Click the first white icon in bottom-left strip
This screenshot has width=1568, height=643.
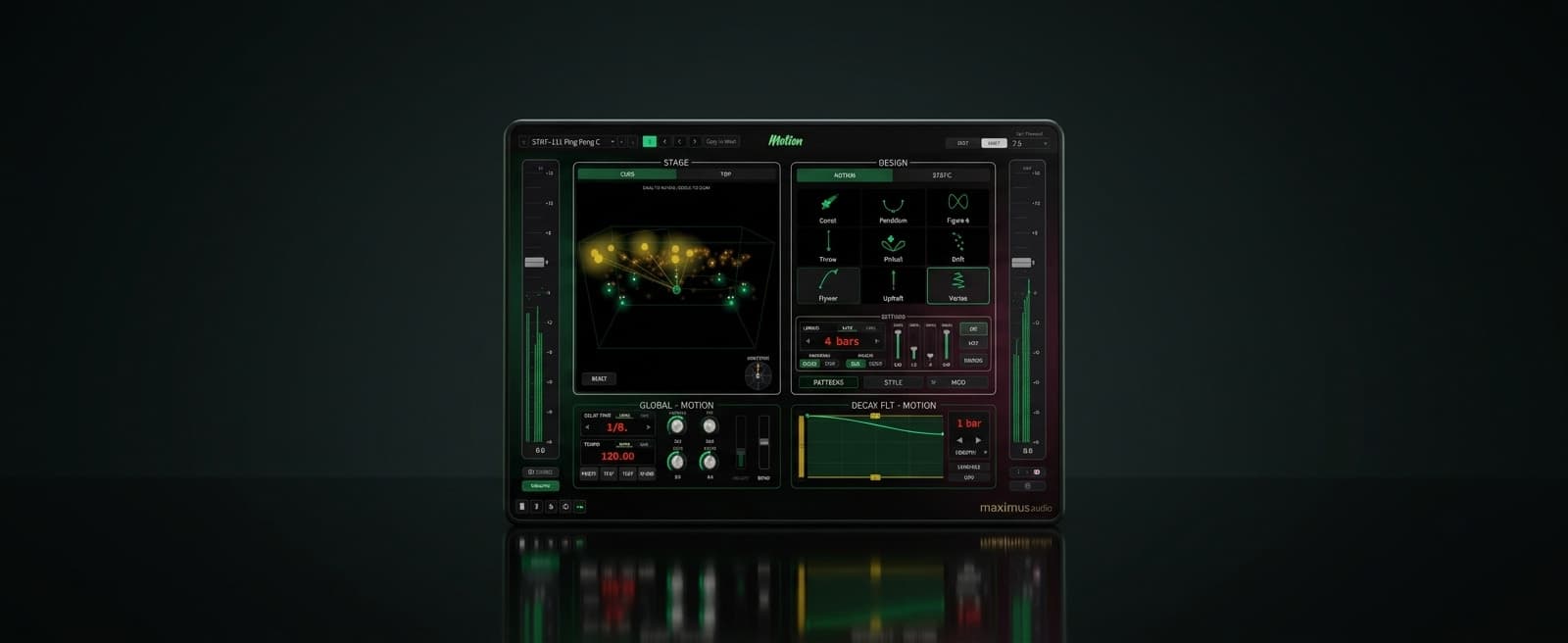[522, 507]
